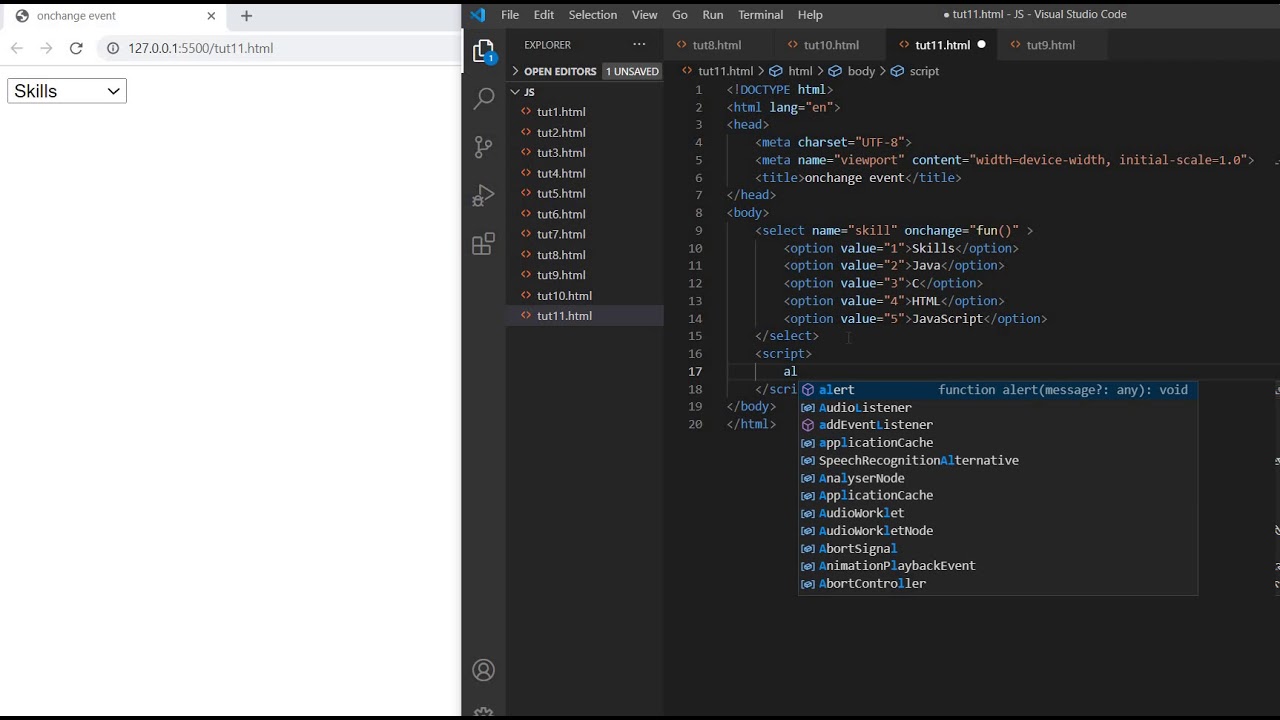Switch to the tut10.html editor tab
The image size is (1280, 720).
pyautogui.click(x=831, y=45)
